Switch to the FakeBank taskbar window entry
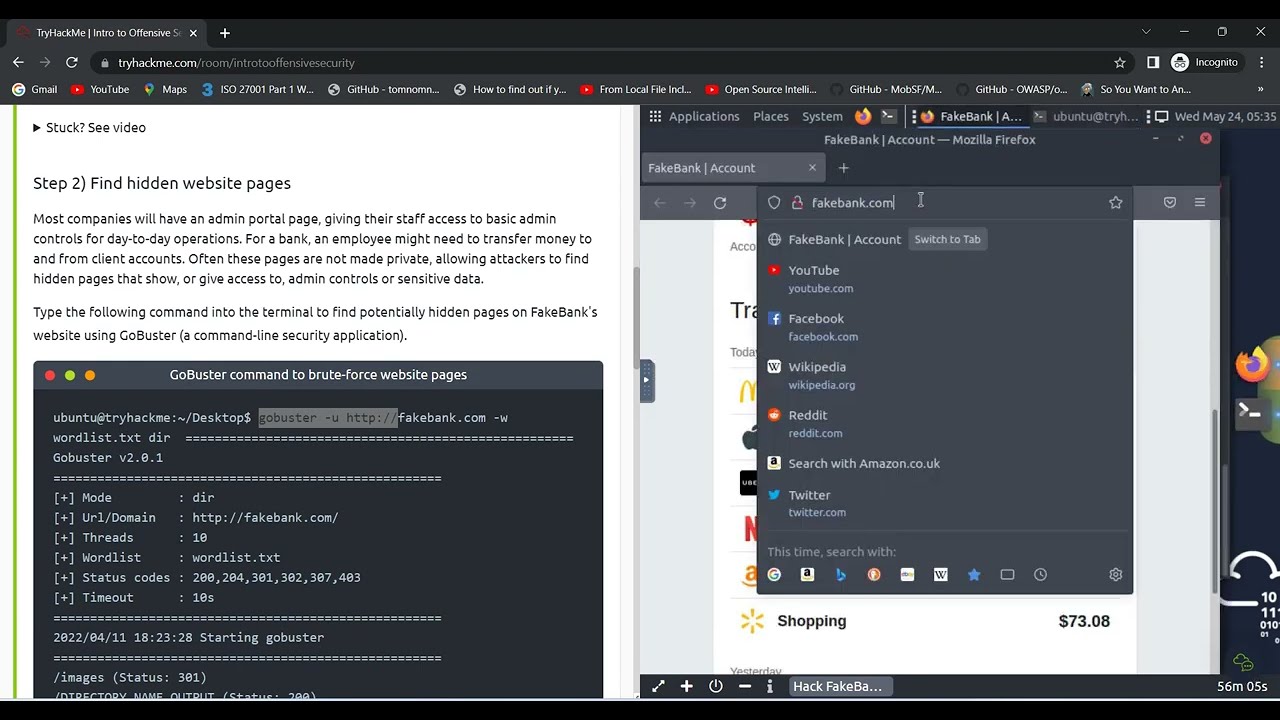Viewport: 1280px width, 720px height. [972, 116]
